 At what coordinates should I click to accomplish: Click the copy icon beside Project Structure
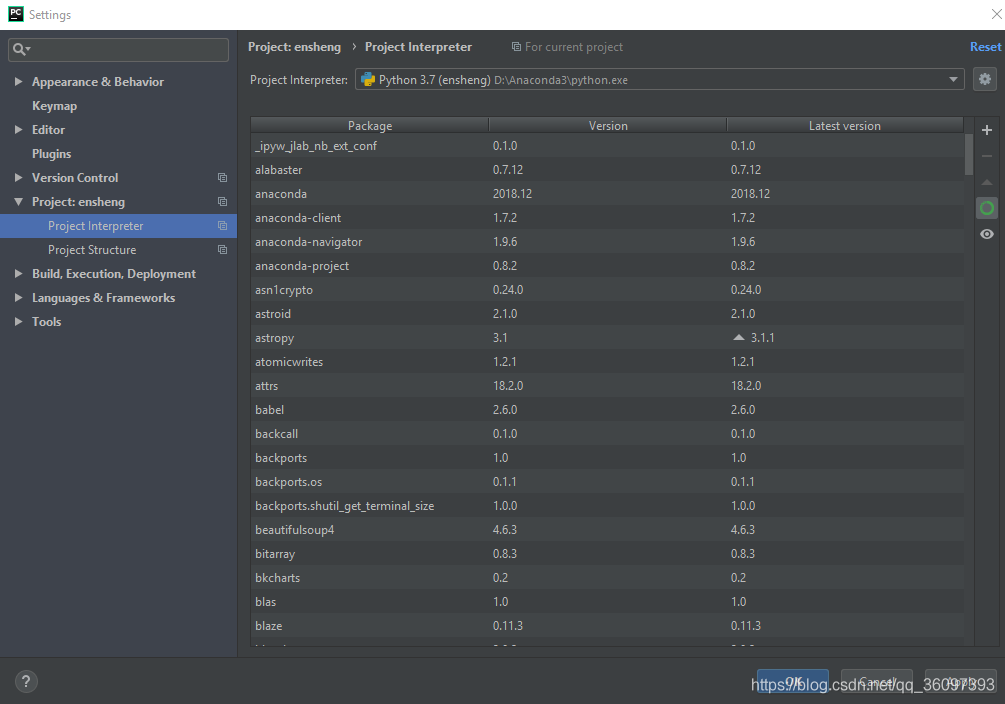click(222, 249)
